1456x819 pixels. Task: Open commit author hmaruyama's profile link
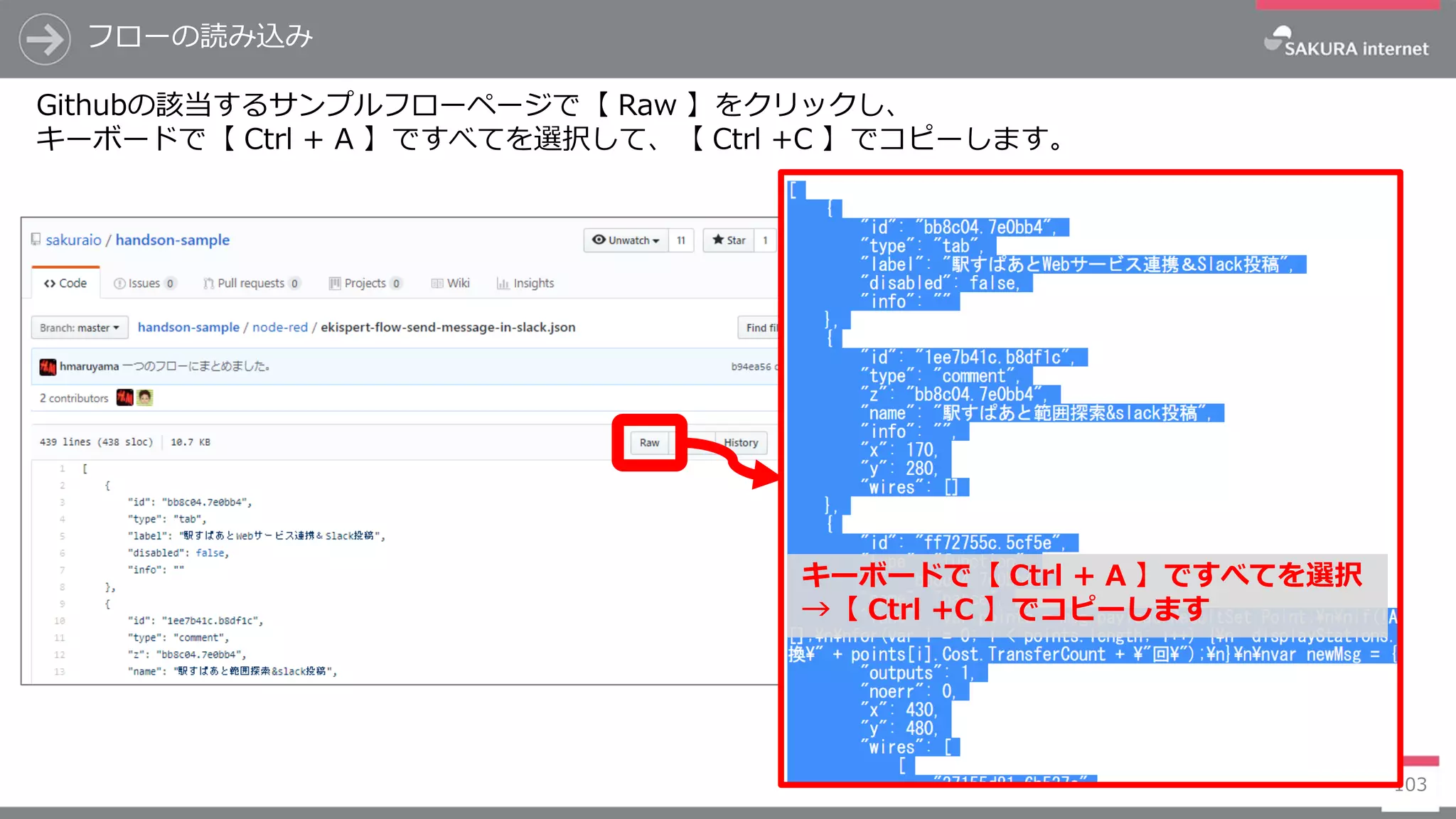click(x=89, y=366)
